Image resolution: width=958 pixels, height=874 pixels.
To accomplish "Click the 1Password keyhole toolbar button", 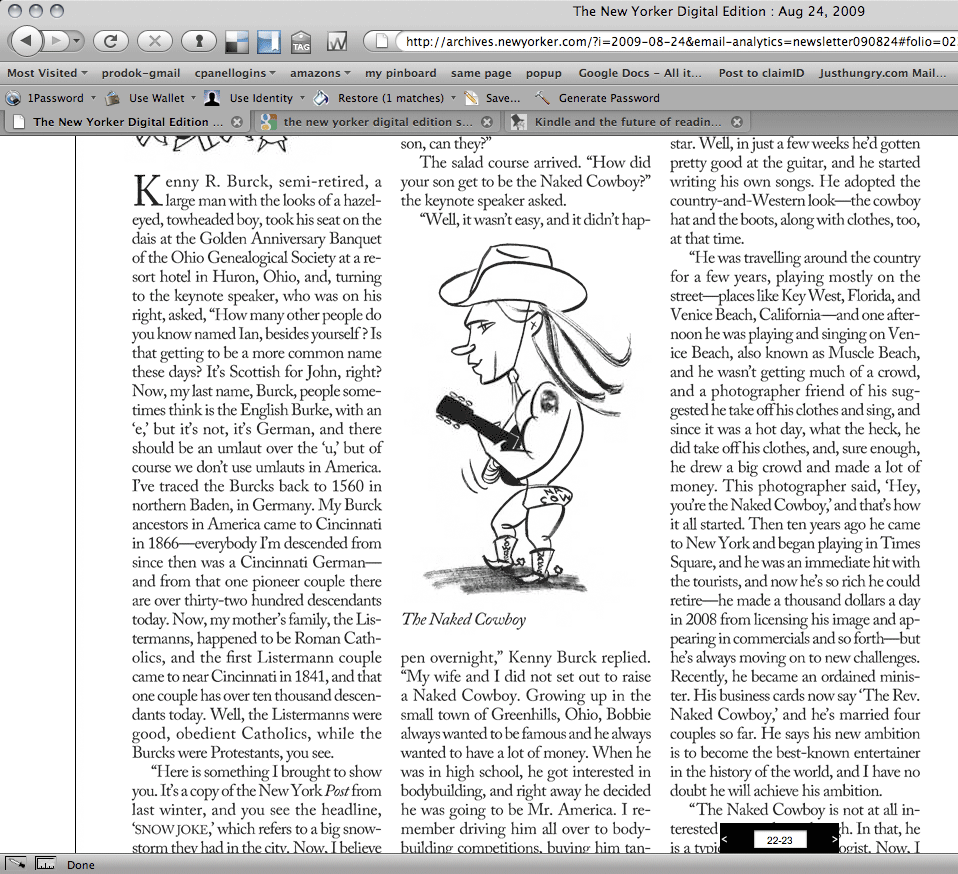I will click(199, 41).
